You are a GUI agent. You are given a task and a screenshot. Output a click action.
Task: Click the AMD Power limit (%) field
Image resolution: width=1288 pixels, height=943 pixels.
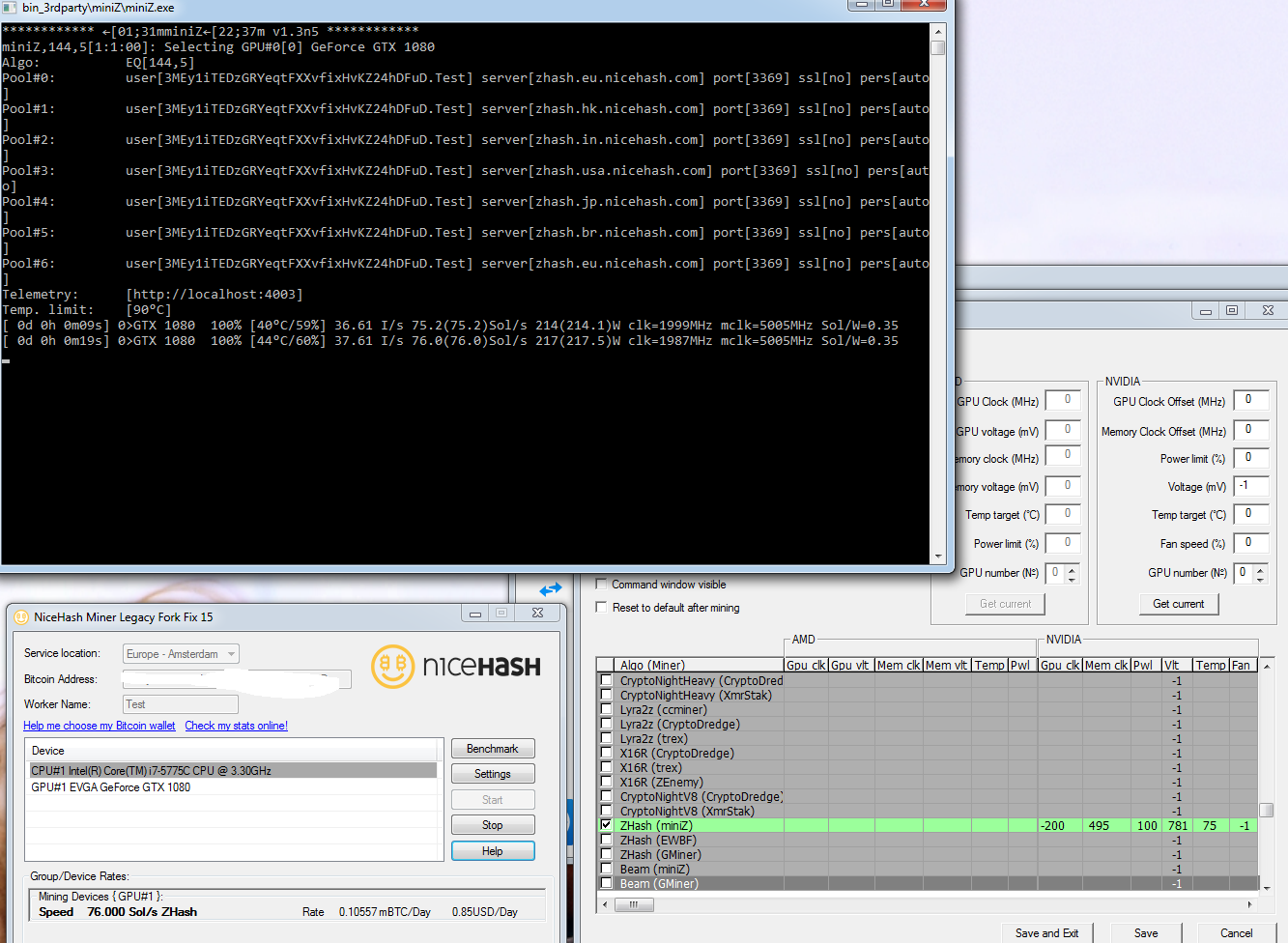1063,543
